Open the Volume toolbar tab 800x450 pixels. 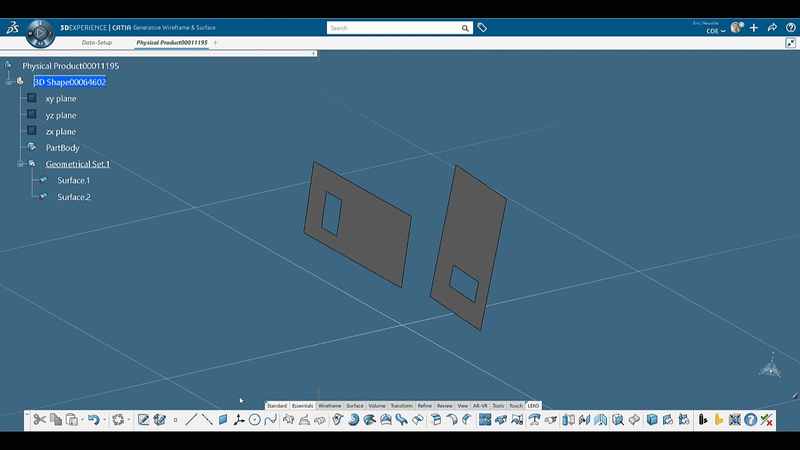[377, 406]
